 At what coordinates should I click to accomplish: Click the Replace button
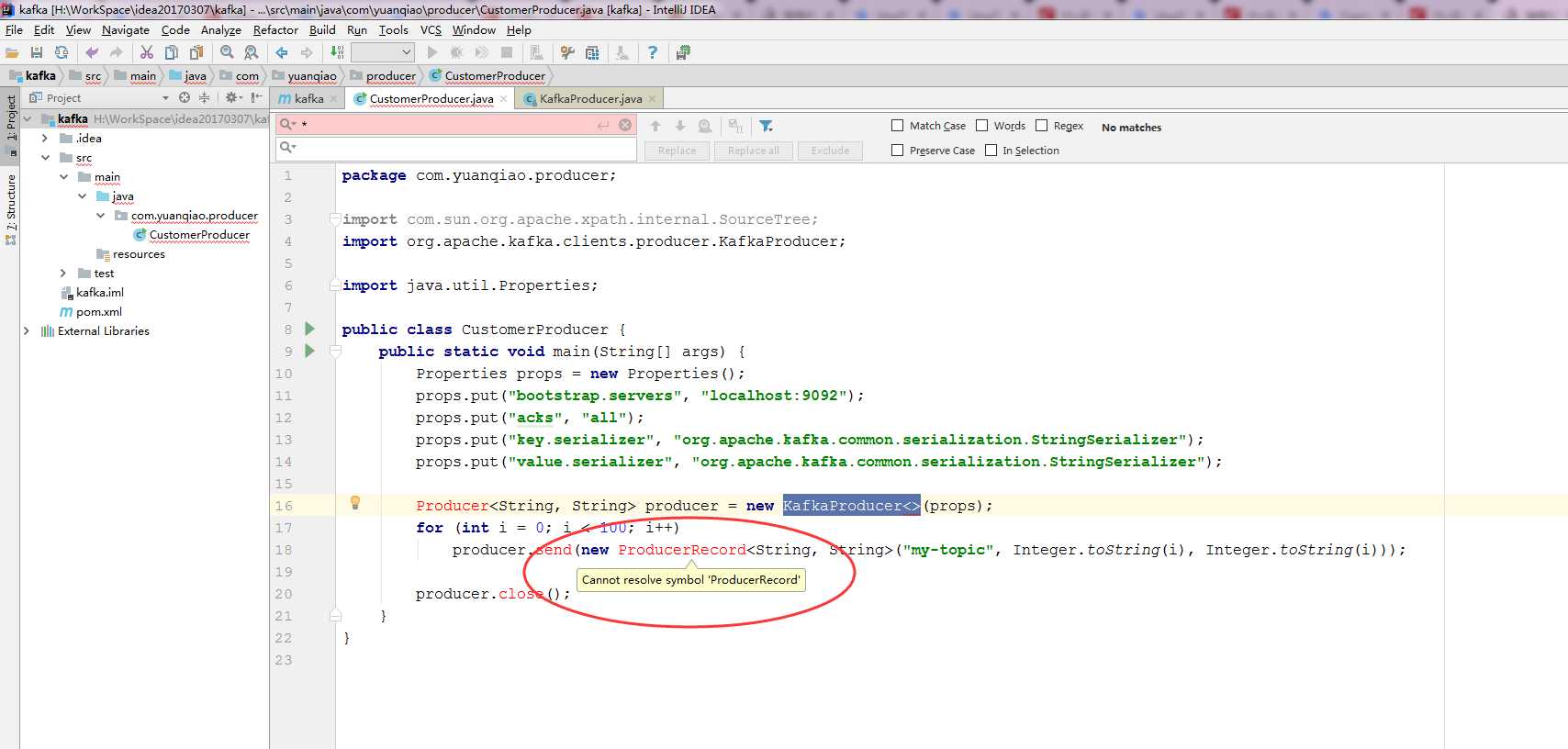pos(678,151)
